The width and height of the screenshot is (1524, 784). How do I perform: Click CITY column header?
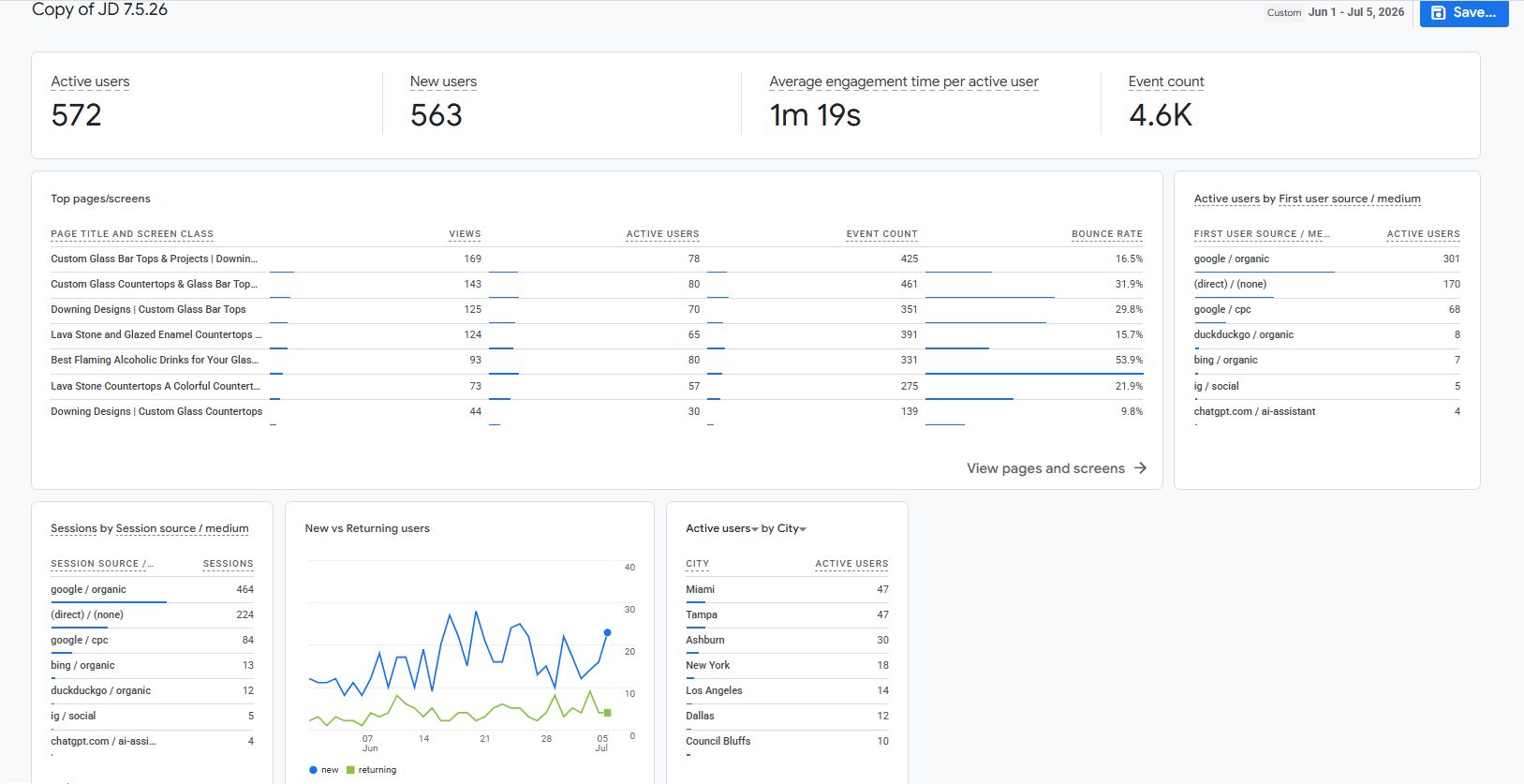coord(697,564)
